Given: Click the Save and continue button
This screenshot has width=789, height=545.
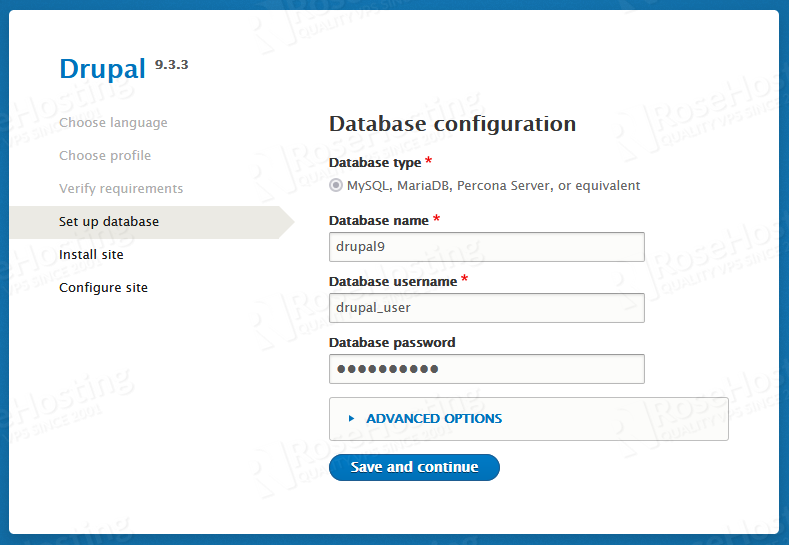Looking at the screenshot, I should click(x=414, y=467).
